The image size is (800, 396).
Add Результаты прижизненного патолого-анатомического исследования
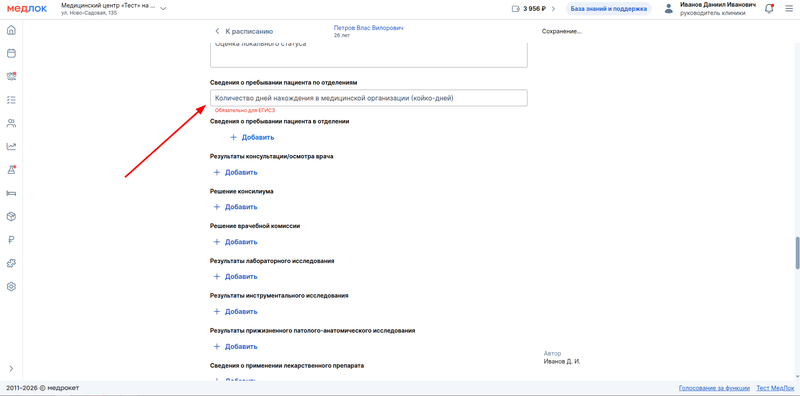coord(236,346)
